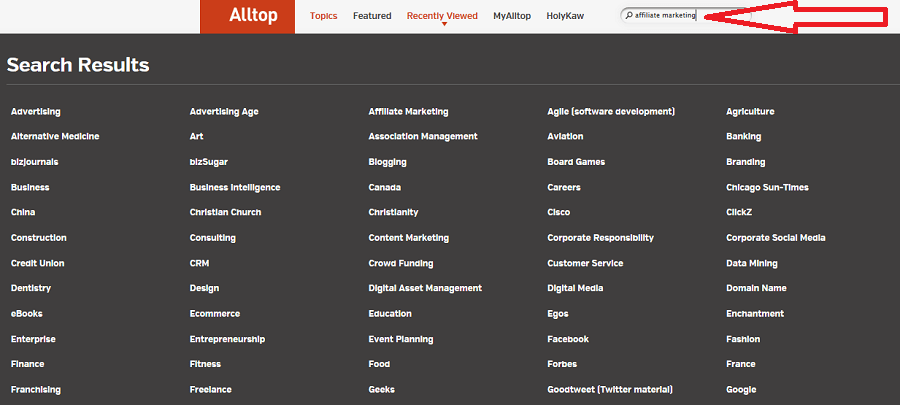Open the ClickZ topic
Image resolution: width=900 pixels, height=405 pixels.
pos(739,212)
